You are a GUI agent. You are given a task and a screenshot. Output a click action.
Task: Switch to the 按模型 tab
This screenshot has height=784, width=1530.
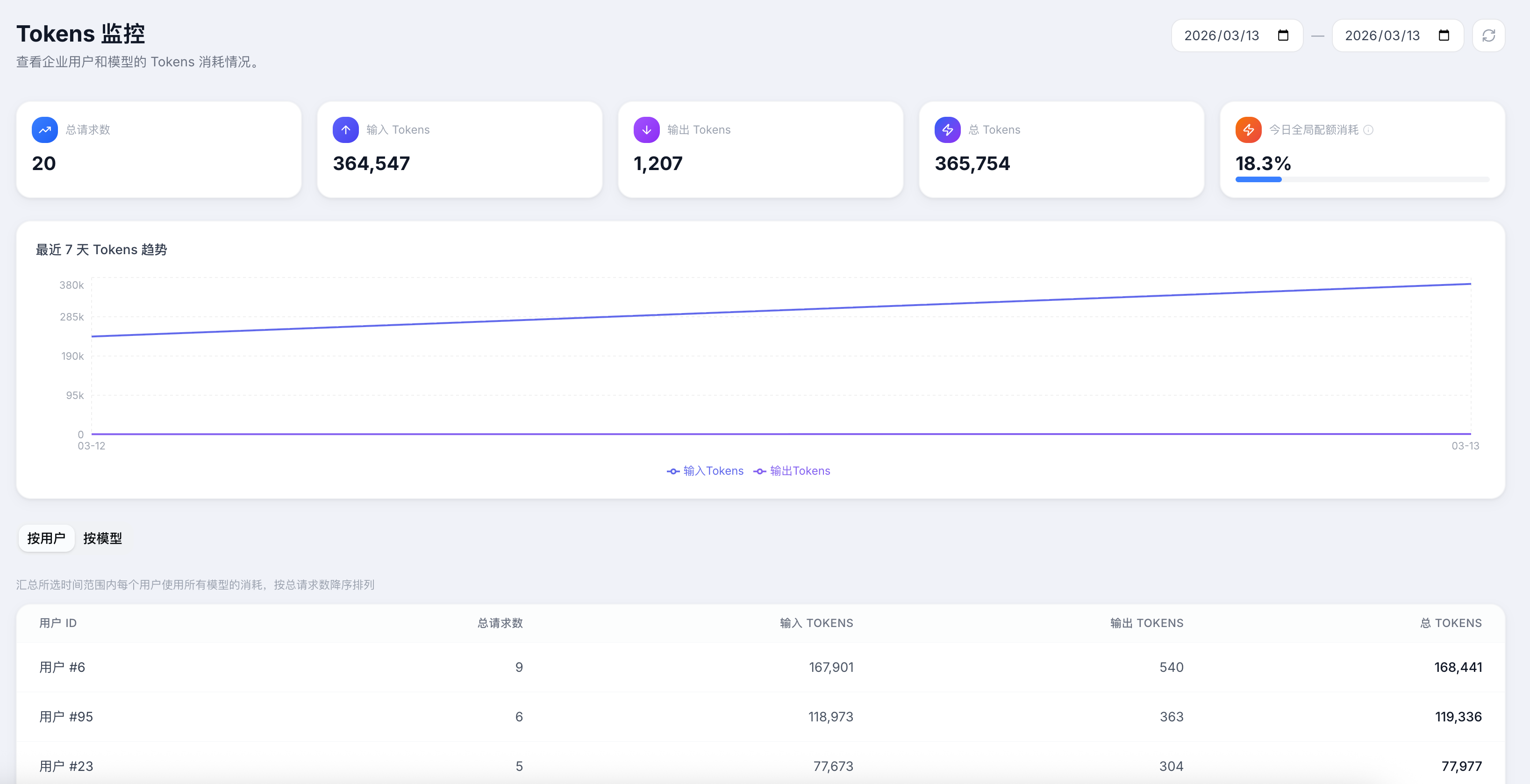click(x=103, y=538)
